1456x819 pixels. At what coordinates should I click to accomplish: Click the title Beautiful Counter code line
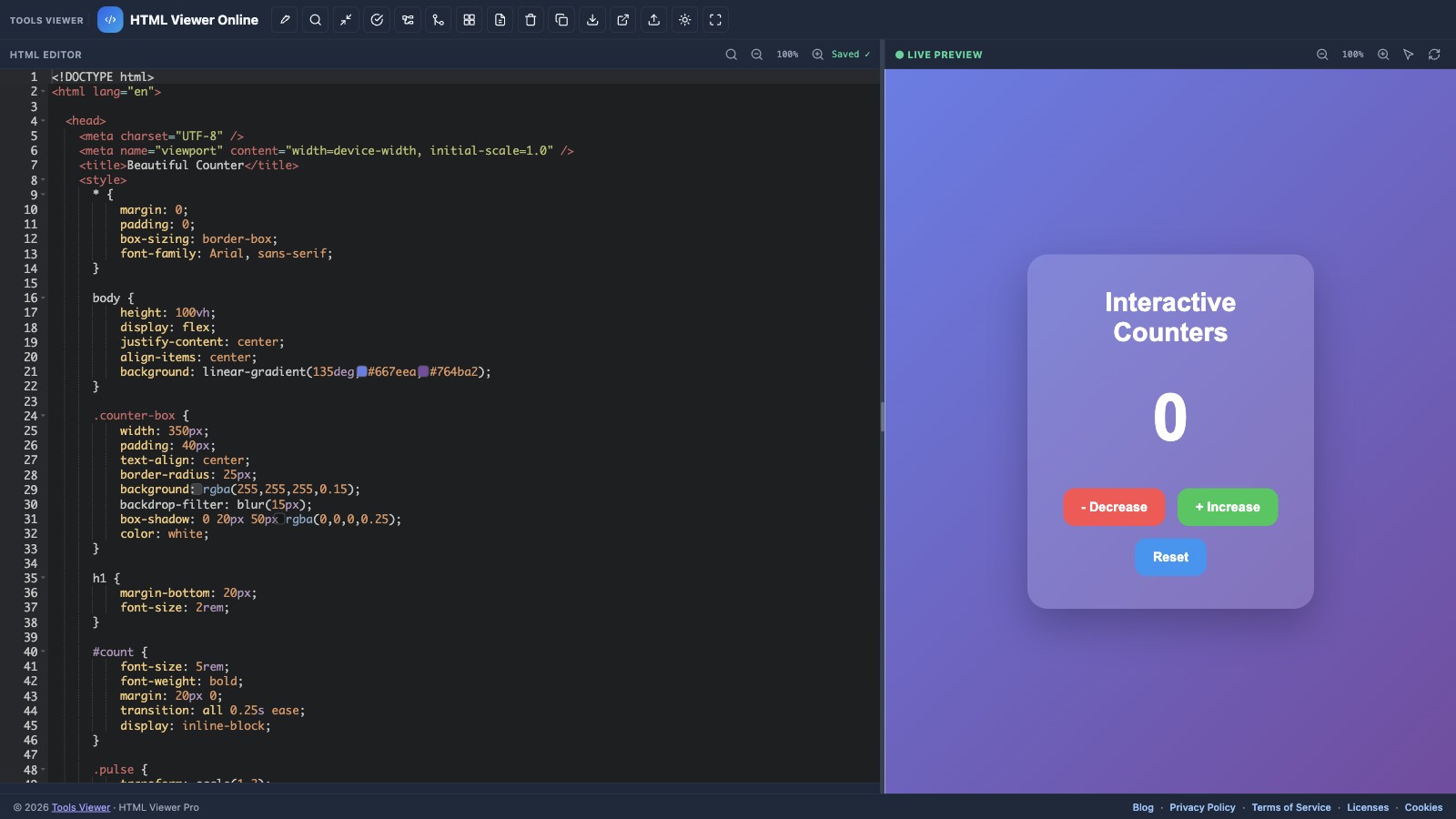[189, 166]
